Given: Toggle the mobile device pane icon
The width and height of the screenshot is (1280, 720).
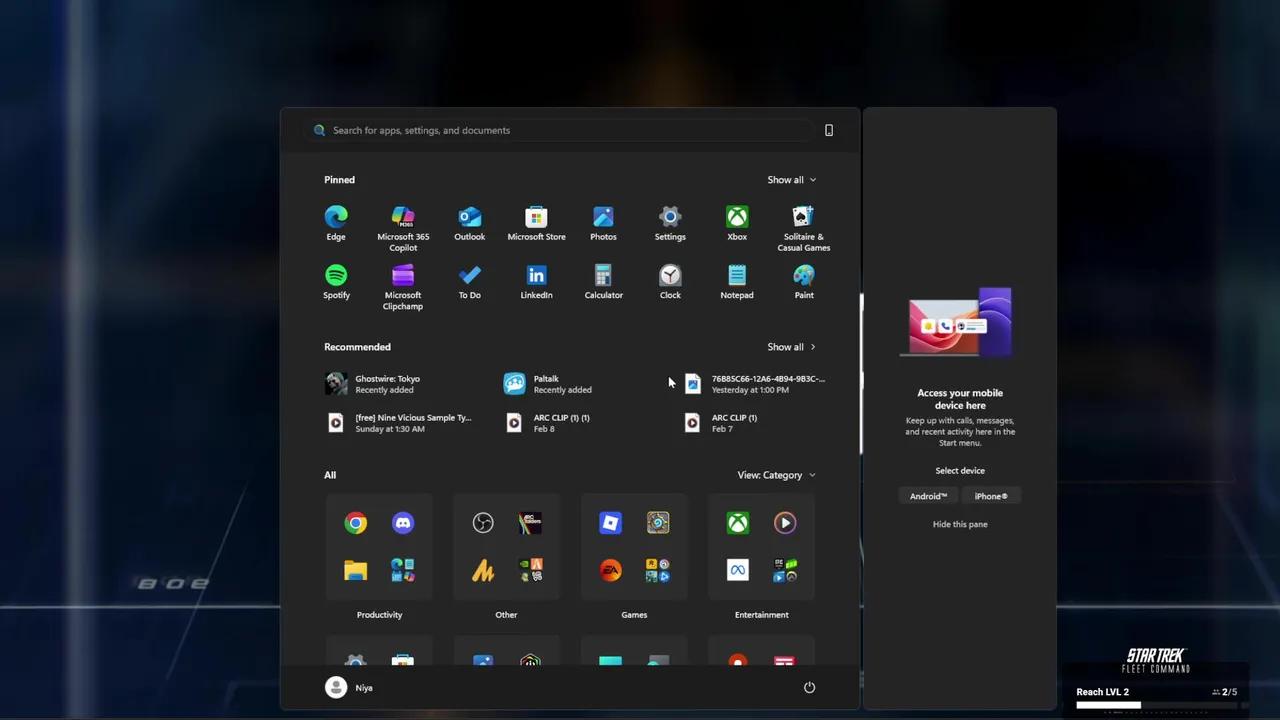Looking at the screenshot, I should [828, 130].
